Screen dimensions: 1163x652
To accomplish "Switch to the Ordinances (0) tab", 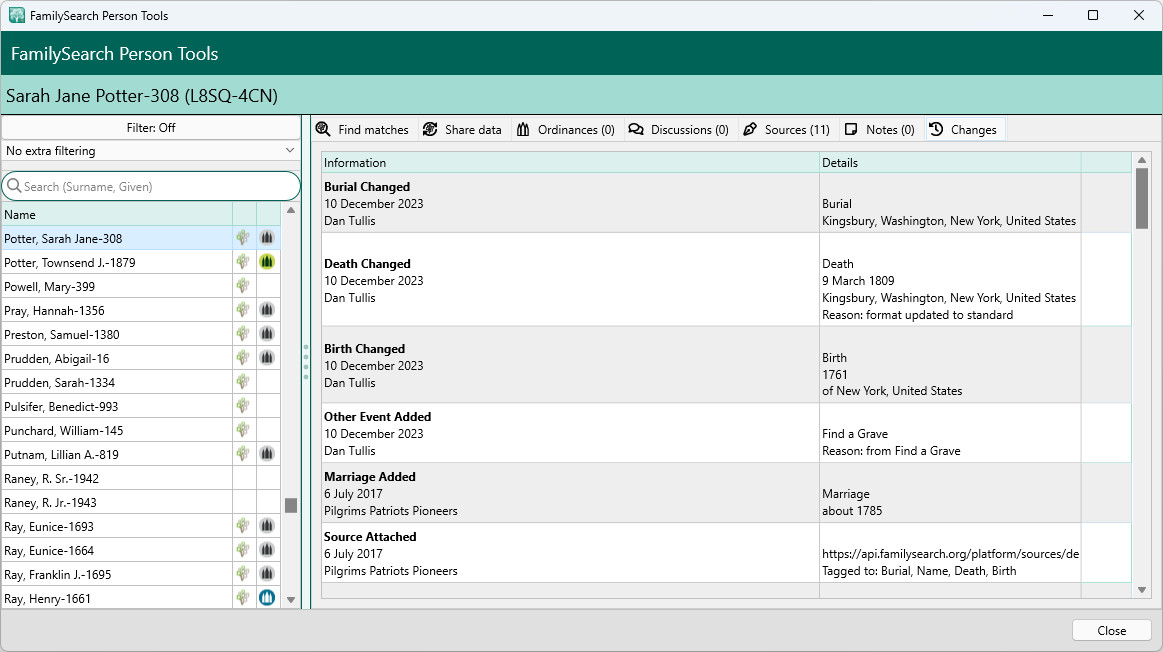I will [566, 130].
